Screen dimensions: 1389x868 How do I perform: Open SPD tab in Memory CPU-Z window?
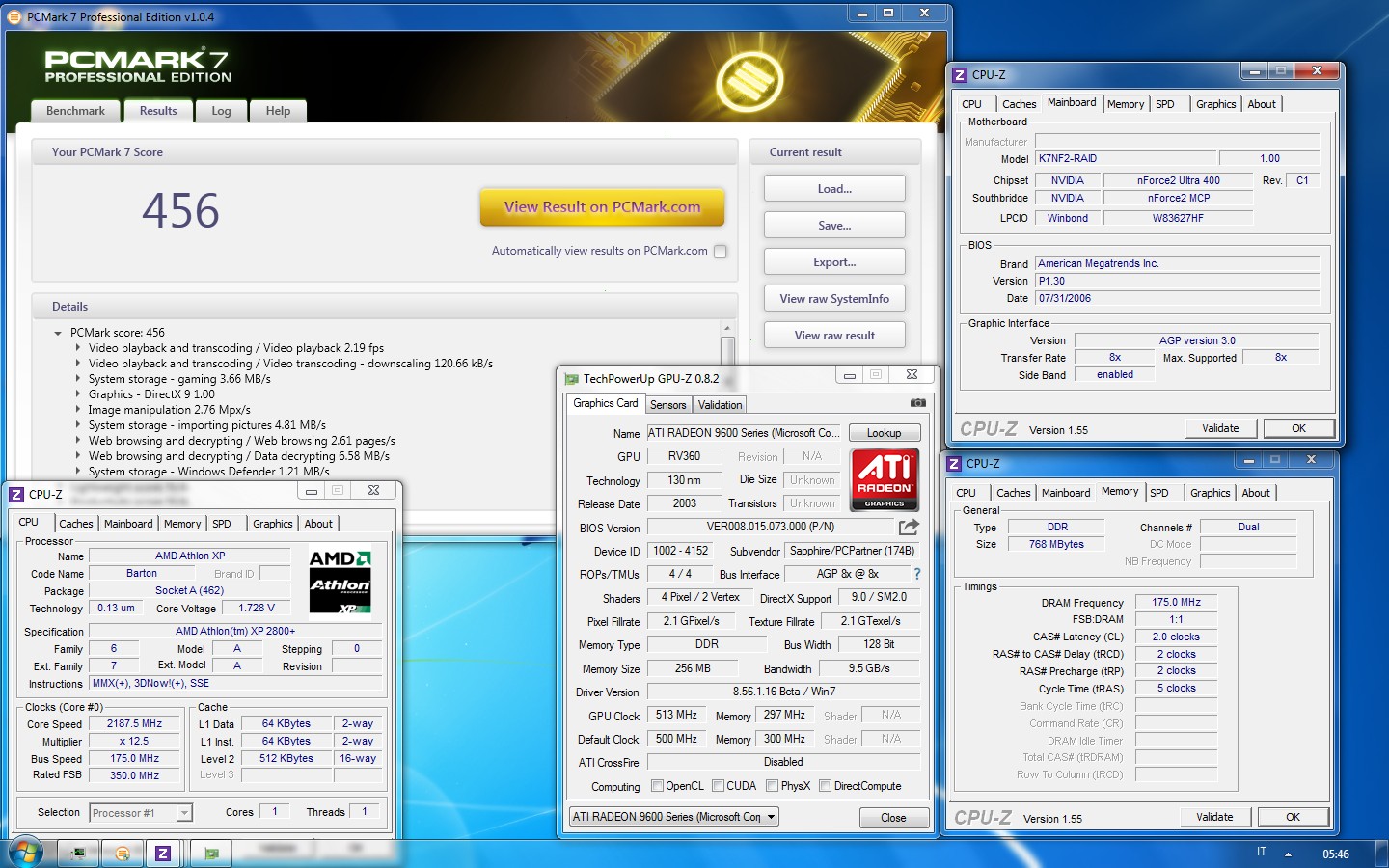(1159, 493)
